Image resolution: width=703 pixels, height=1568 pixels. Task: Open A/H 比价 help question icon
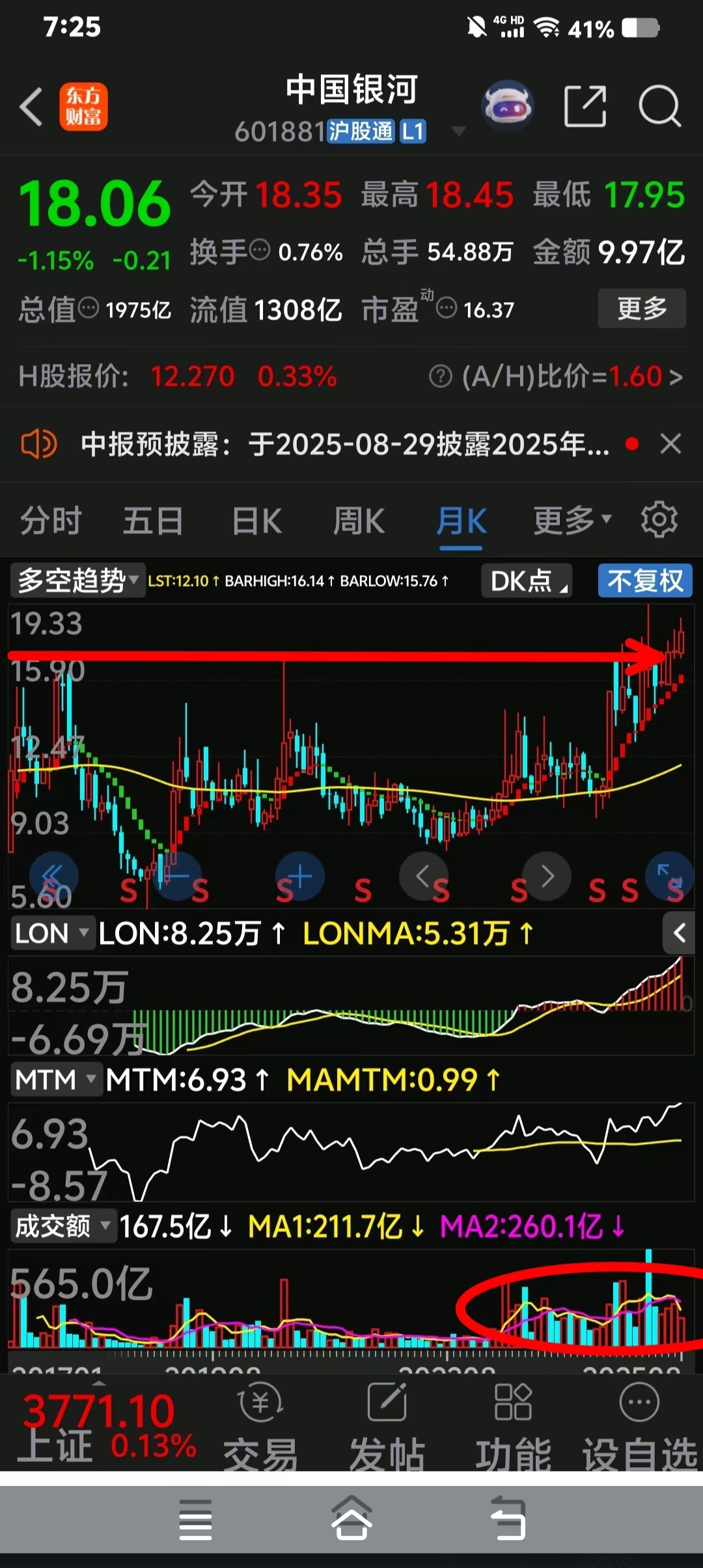pos(441,376)
